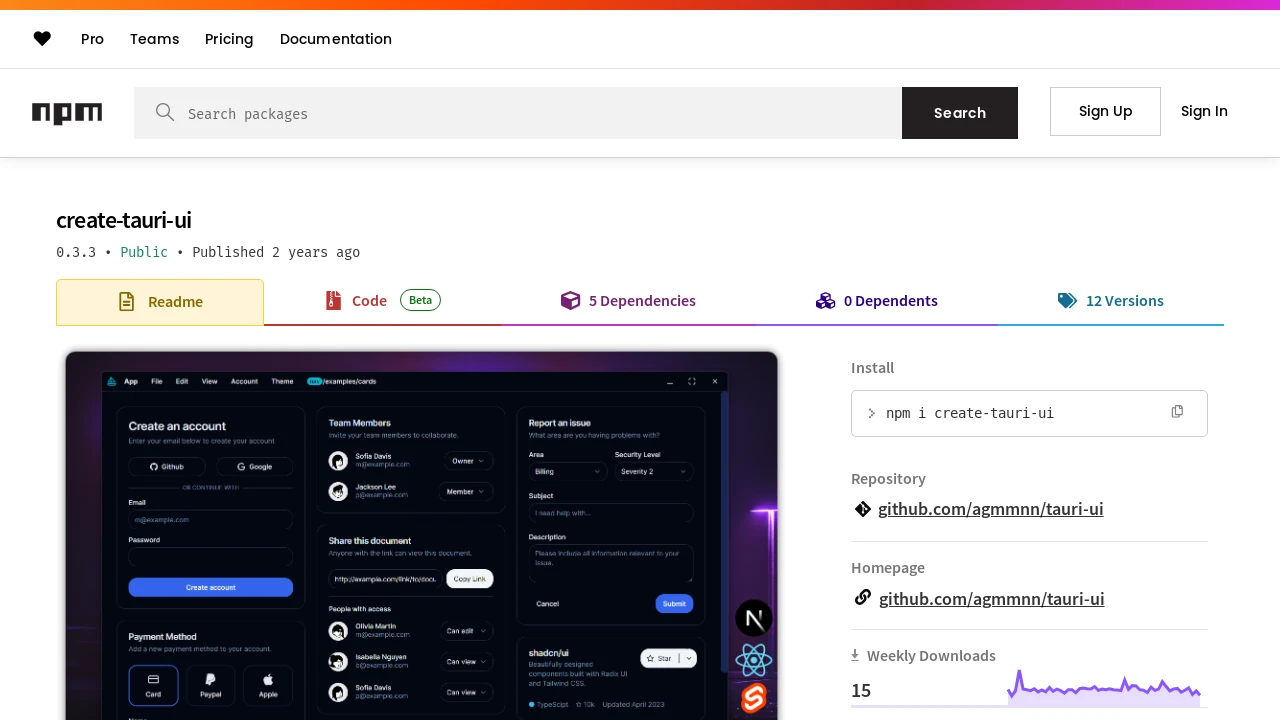Viewport: 1280px width, 720px height.
Task: Click the Sign Up button
Action: [x=1105, y=111]
